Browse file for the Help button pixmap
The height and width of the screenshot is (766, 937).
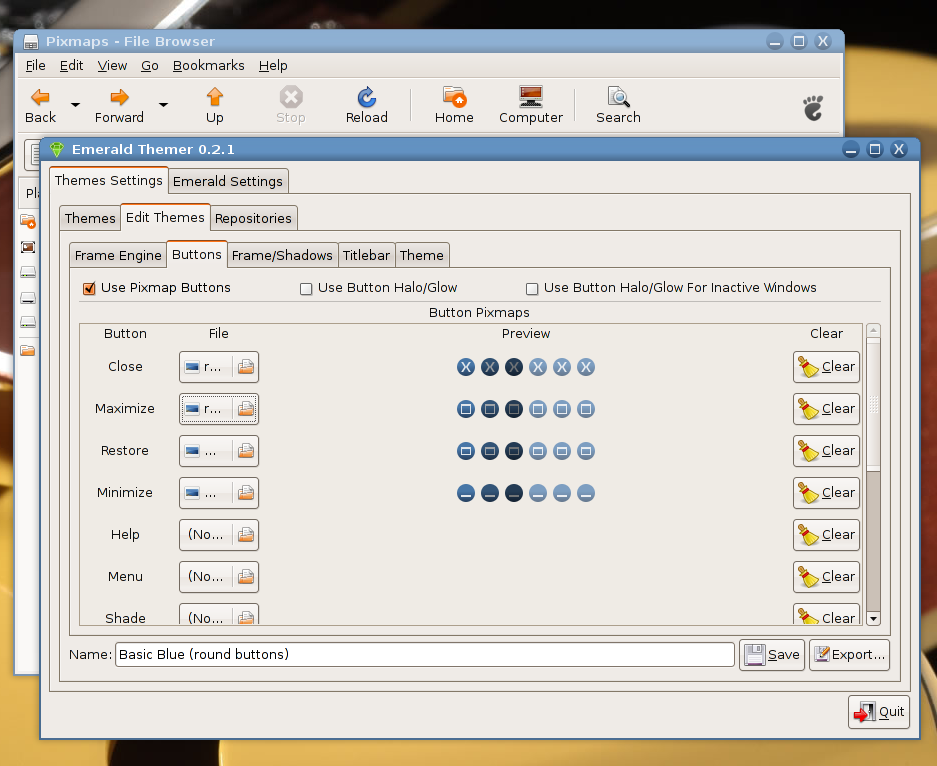pos(246,535)
